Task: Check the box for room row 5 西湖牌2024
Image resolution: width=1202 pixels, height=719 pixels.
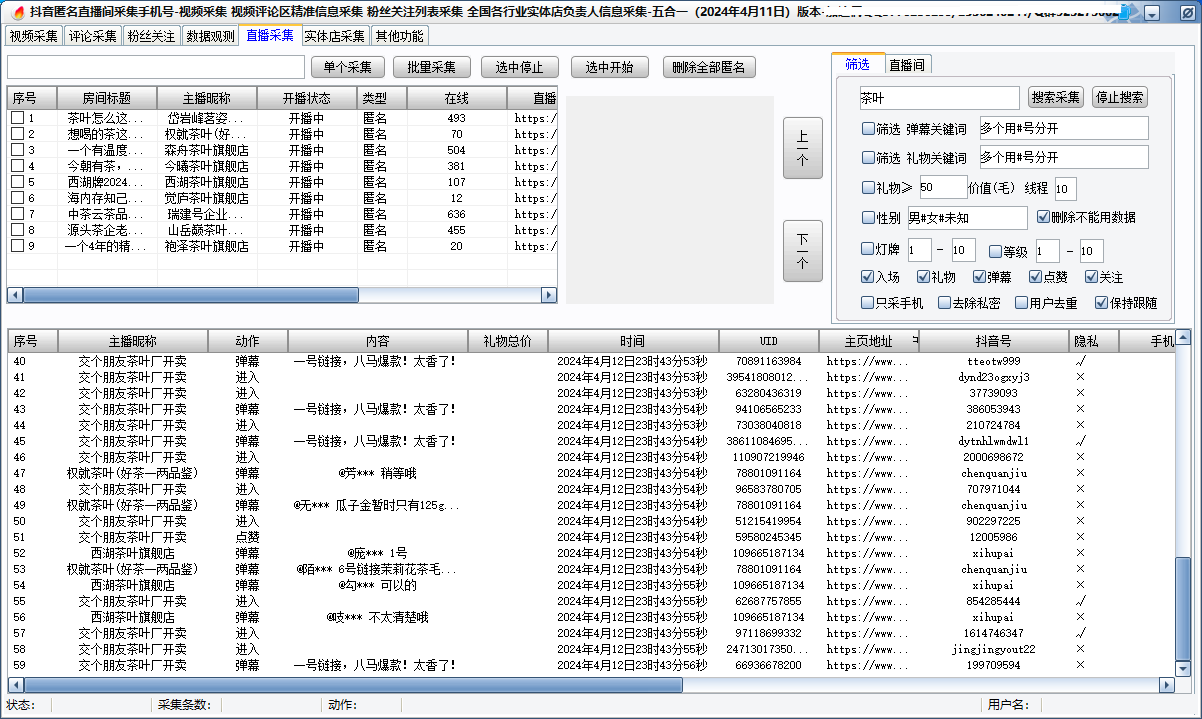Action: 17,182
